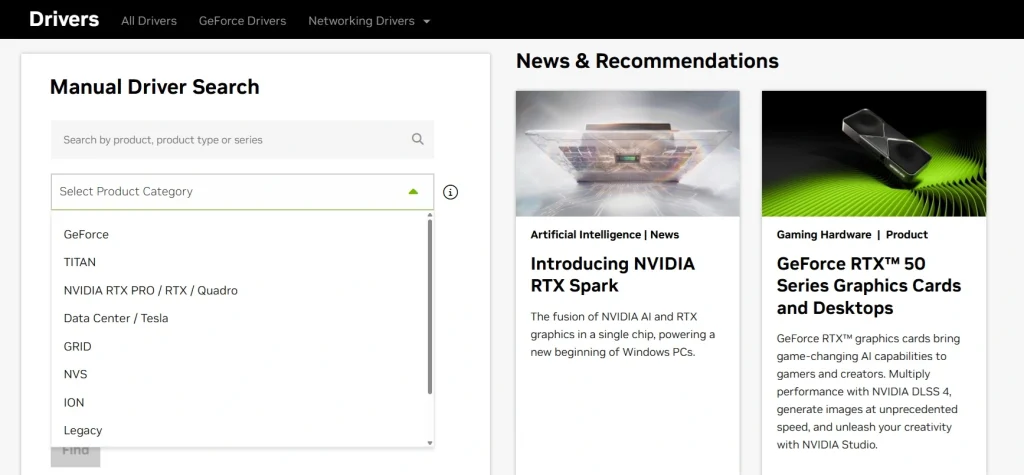Click the search magnifier icon
1024x475 pixels.
tap(417, 139)
